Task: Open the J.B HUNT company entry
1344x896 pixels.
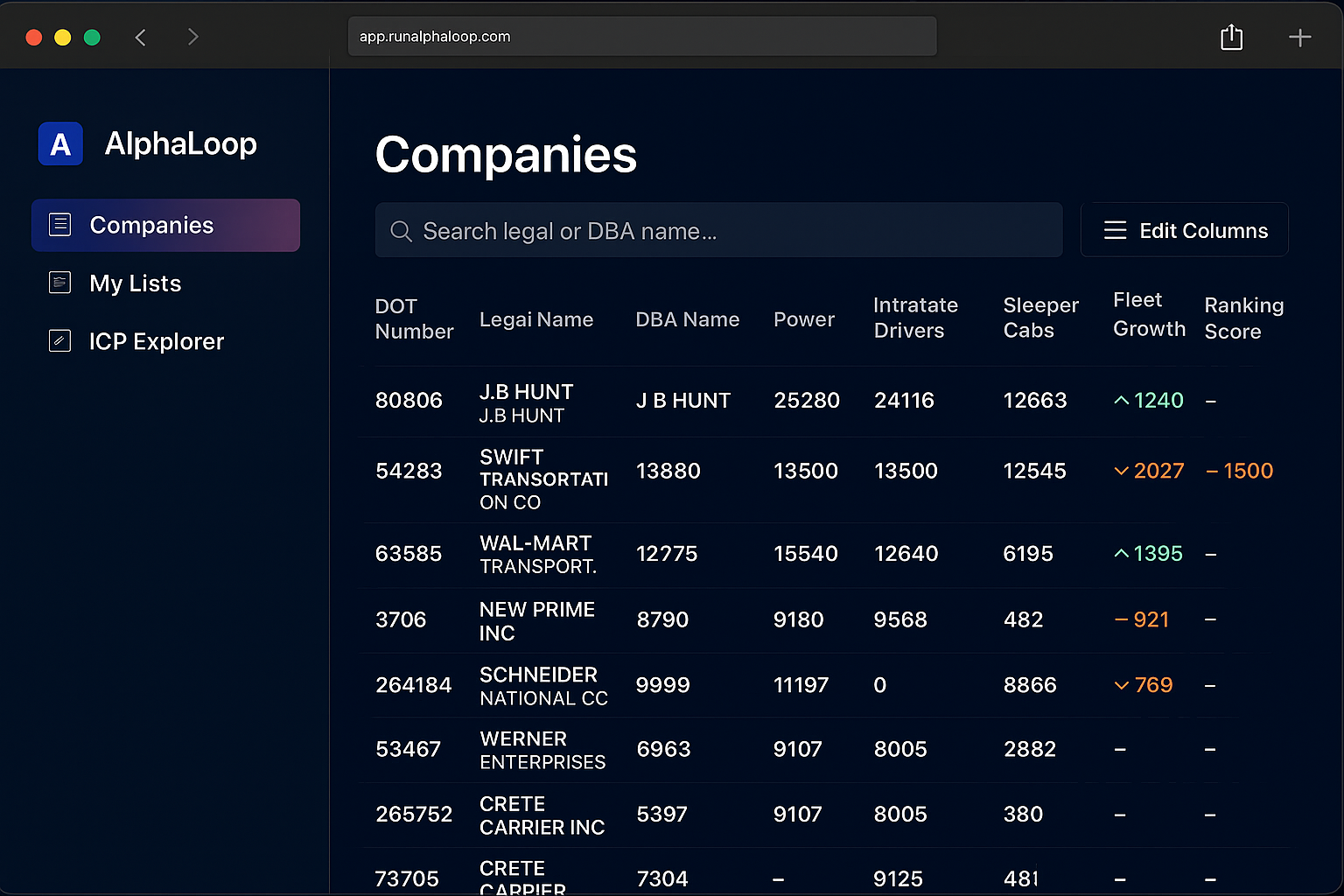Action: click(527, 401)
